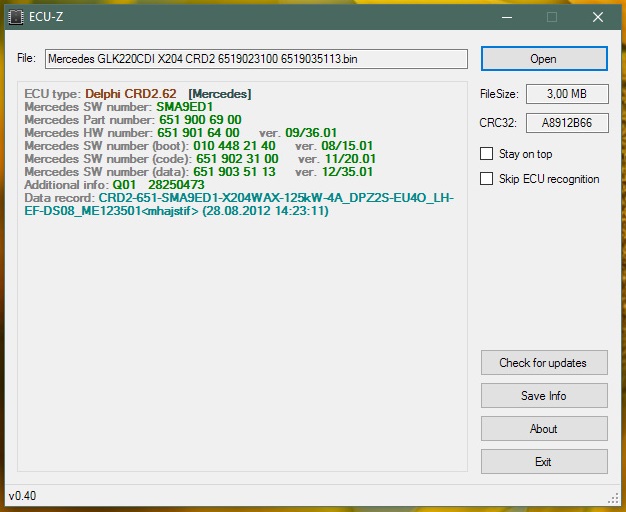Open the About dialog
Viewport: 626px width, 512px height.
[x=544, y=429]
